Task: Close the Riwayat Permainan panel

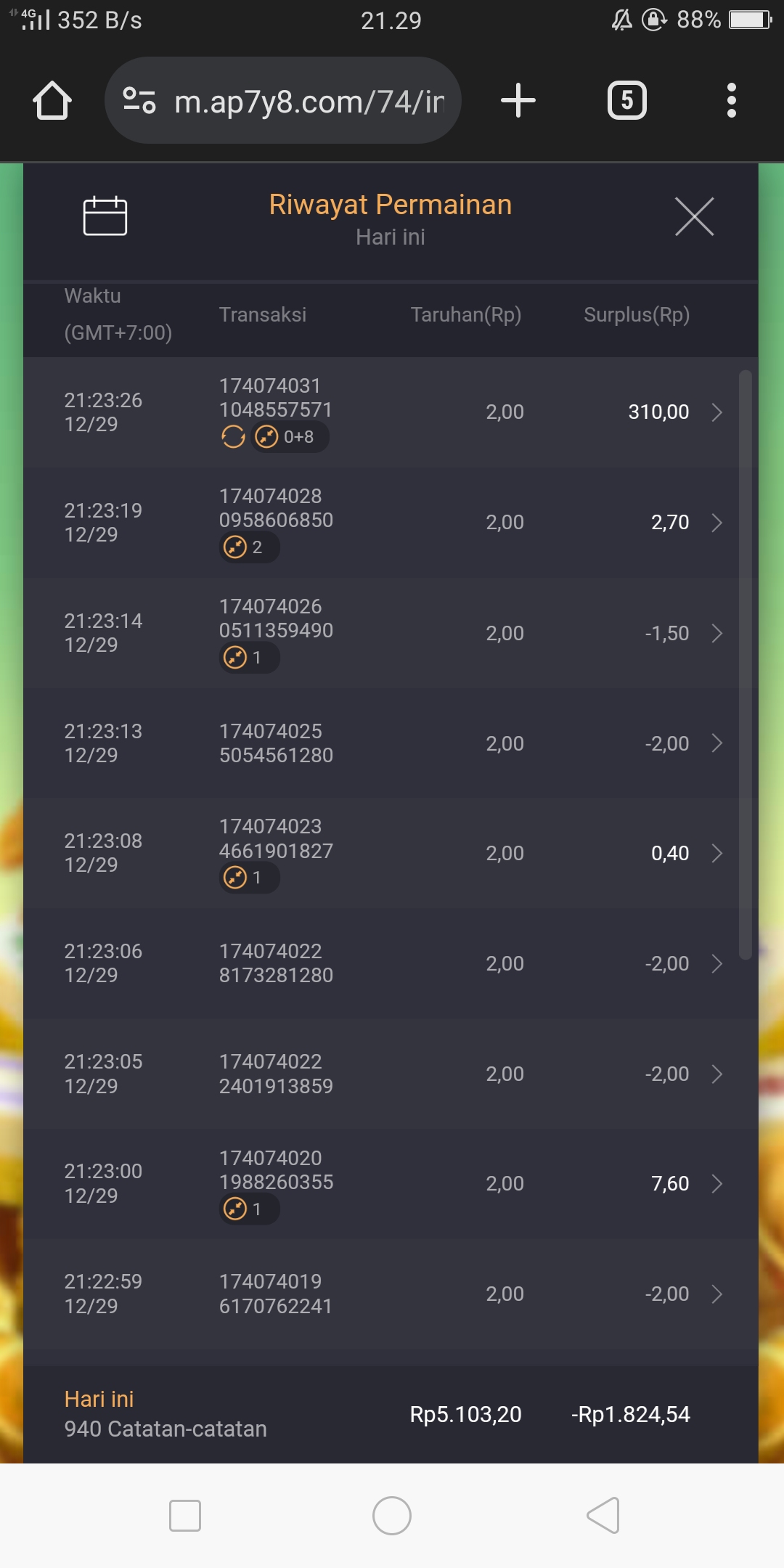Action: point(694,216)
